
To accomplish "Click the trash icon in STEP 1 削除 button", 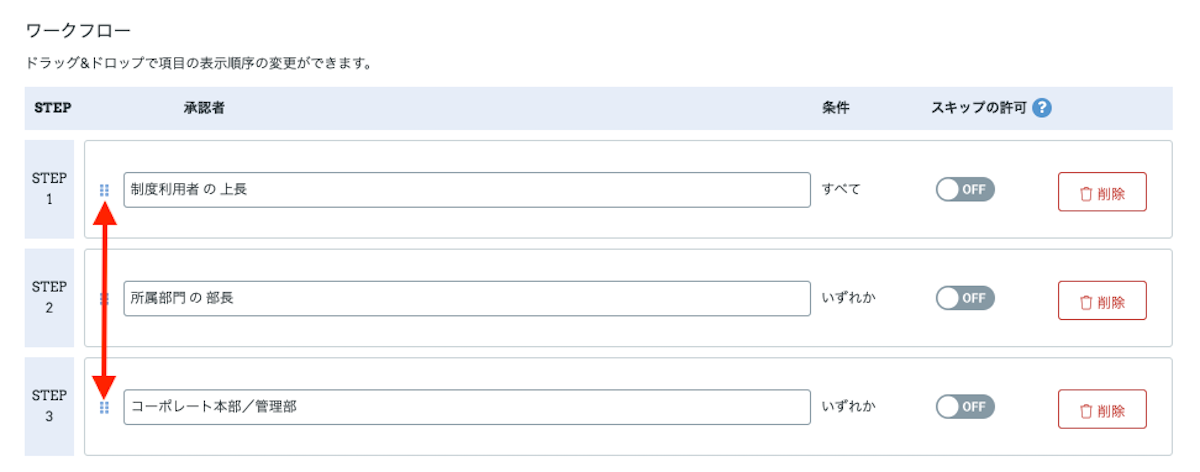I will pyautogui.click(x=1085, y=193).
